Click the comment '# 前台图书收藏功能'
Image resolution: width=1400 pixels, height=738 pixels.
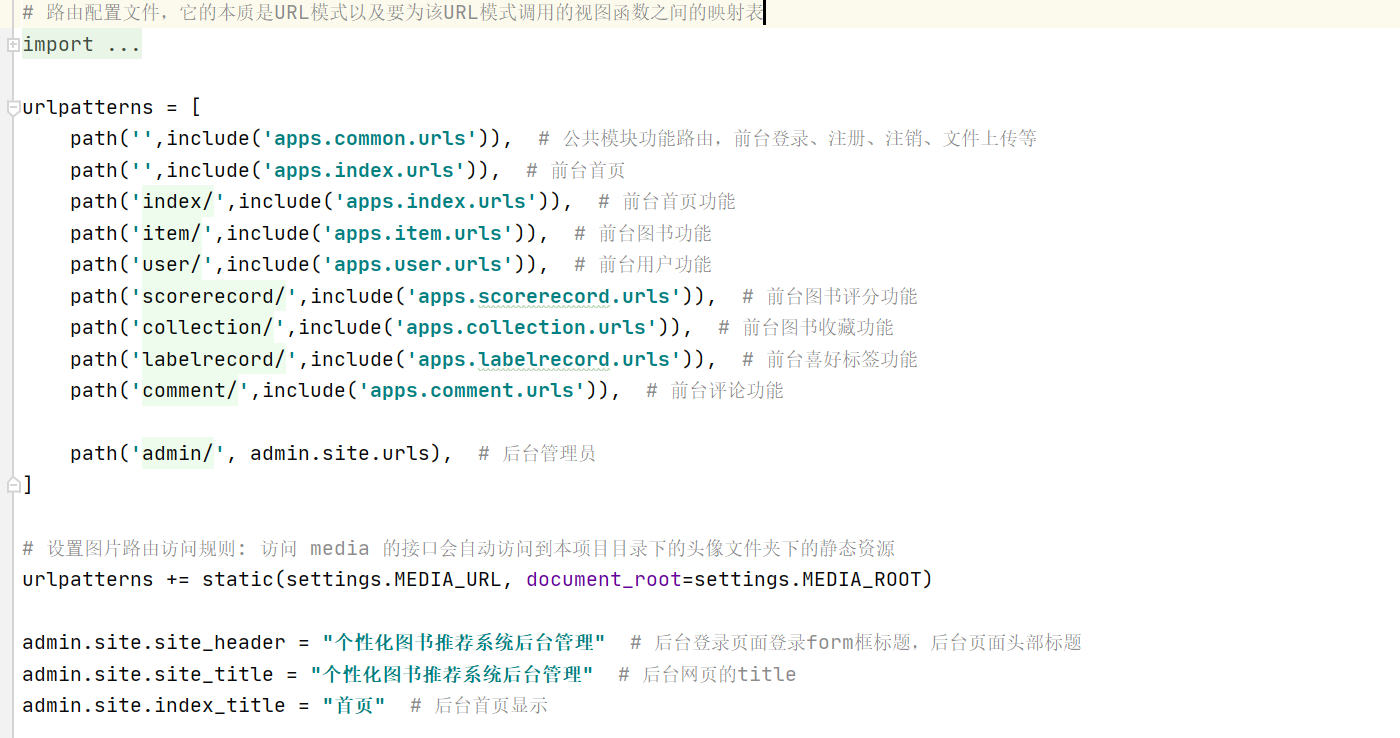[806, 328]
